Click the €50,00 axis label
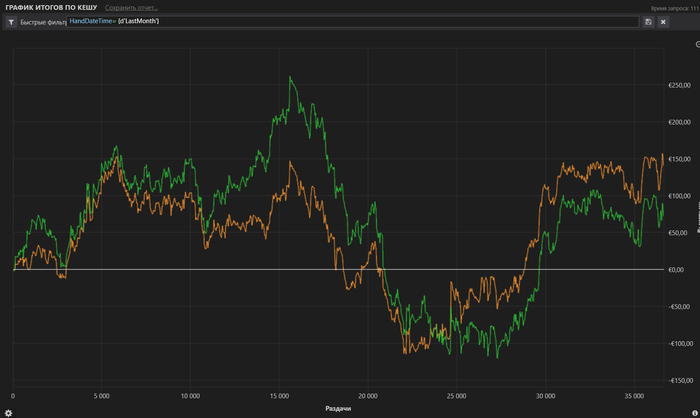 (678, 233)
